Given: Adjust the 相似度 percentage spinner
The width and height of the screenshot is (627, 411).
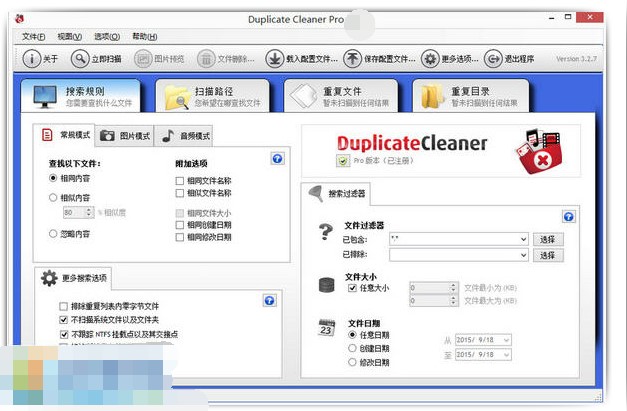Looking at the screenshot, I should [89, 212].
